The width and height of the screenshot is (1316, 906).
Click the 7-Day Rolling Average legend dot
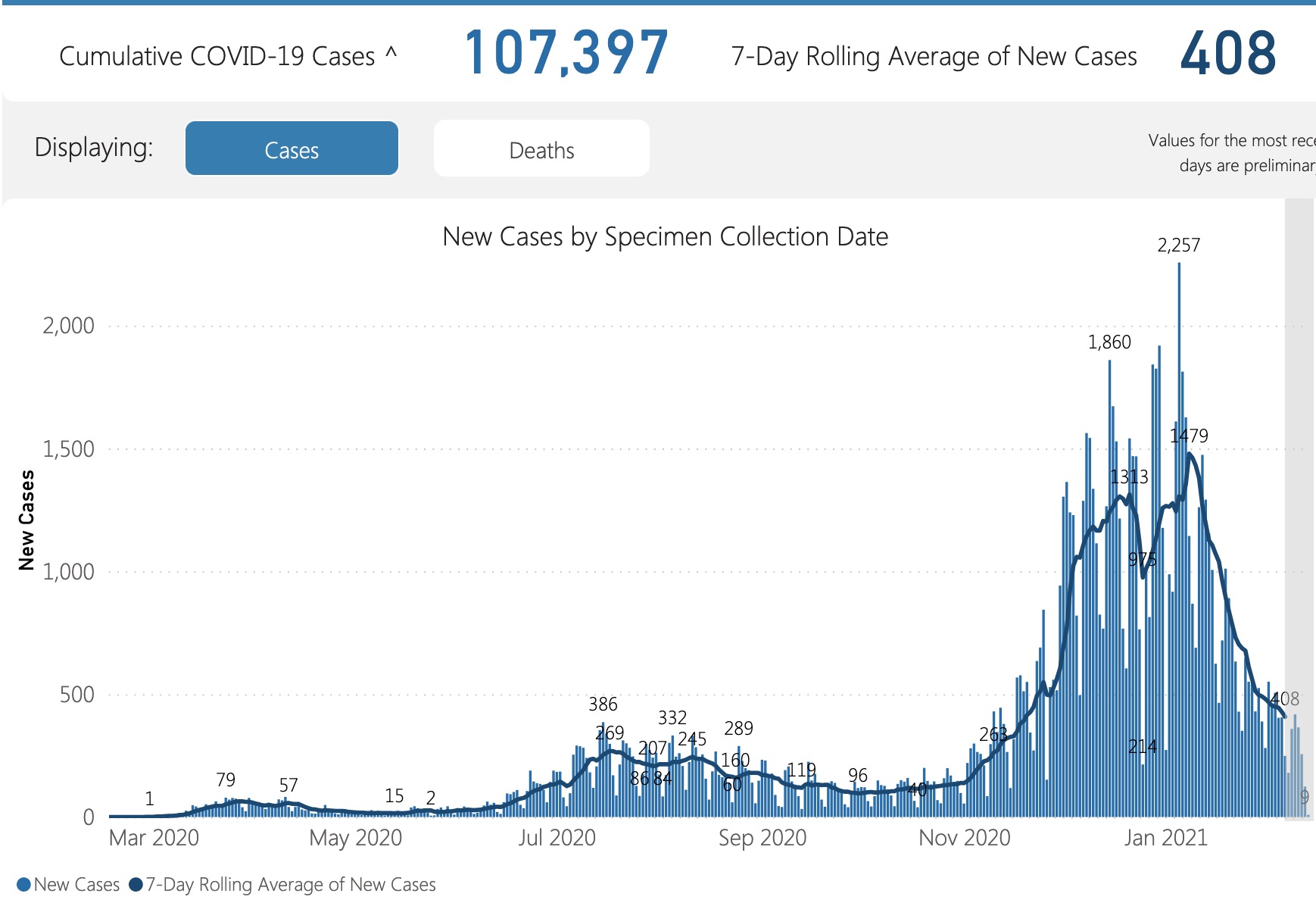(136, 885)
